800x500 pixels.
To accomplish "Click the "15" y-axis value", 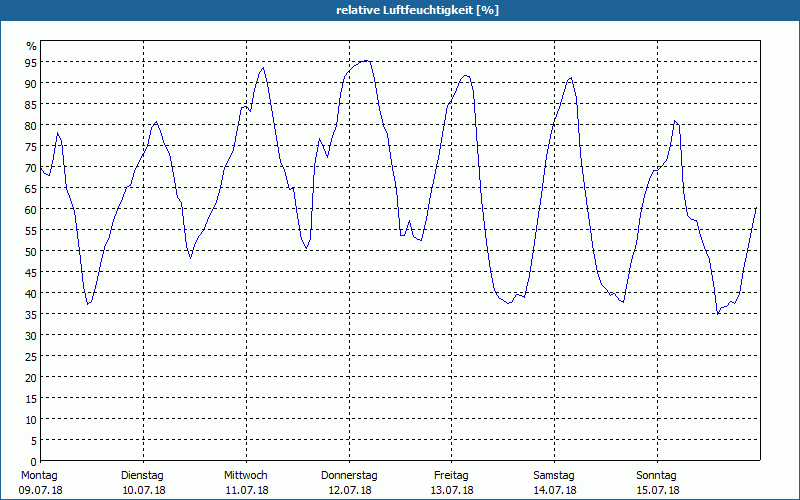I will (x=31, y=398).
